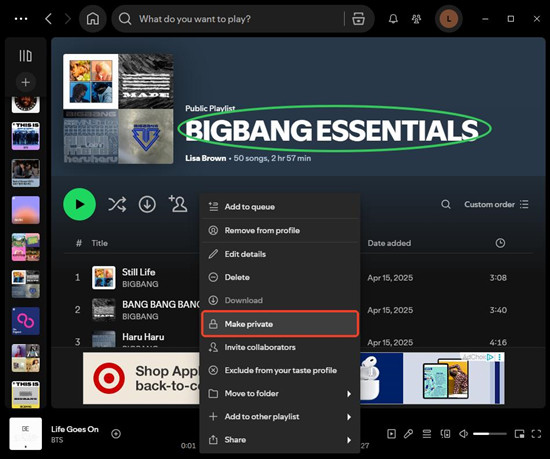The image size is (550, 459).
Task: Search within playlist magnifier icon
Action: [446, 204]
